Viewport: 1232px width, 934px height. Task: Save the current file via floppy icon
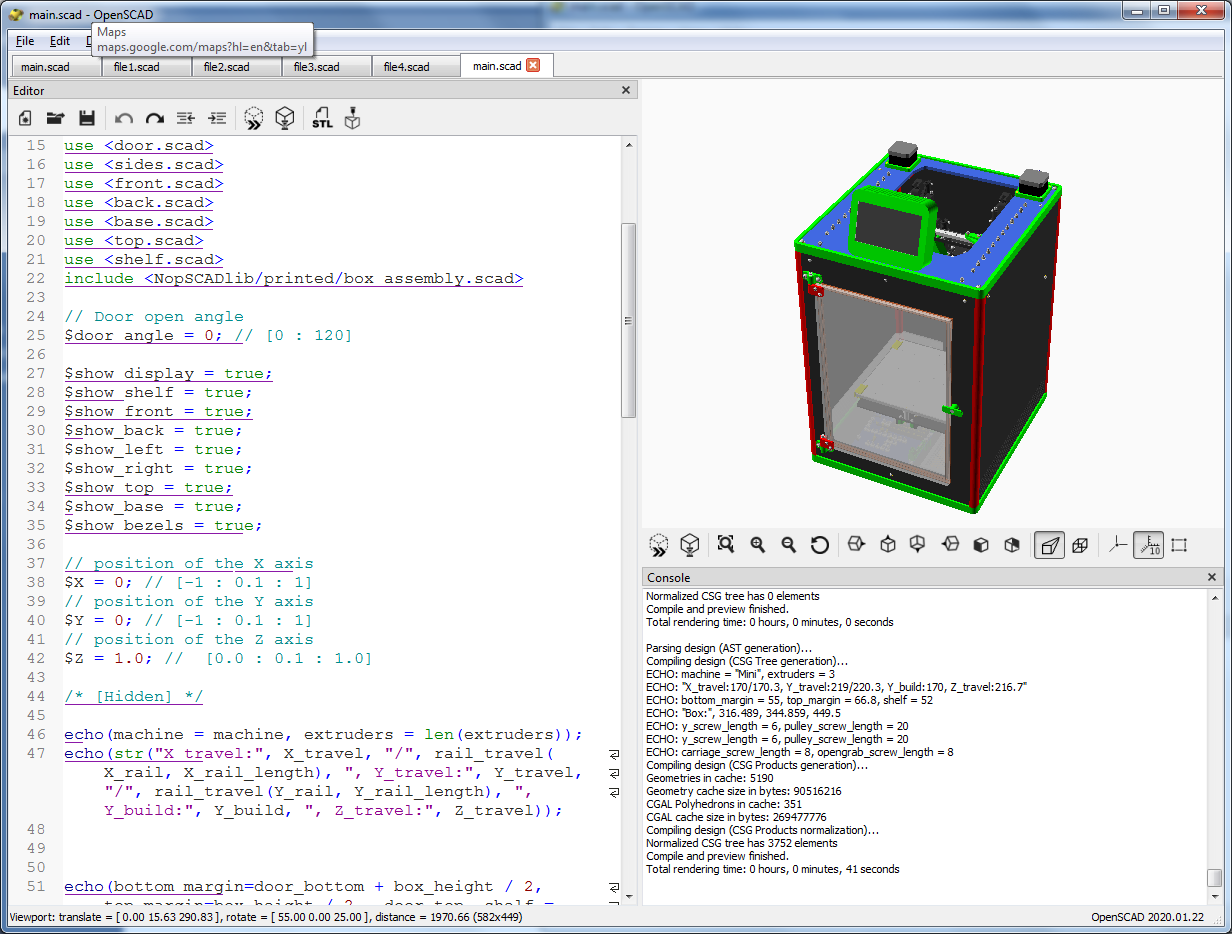[x=87, y=118]
